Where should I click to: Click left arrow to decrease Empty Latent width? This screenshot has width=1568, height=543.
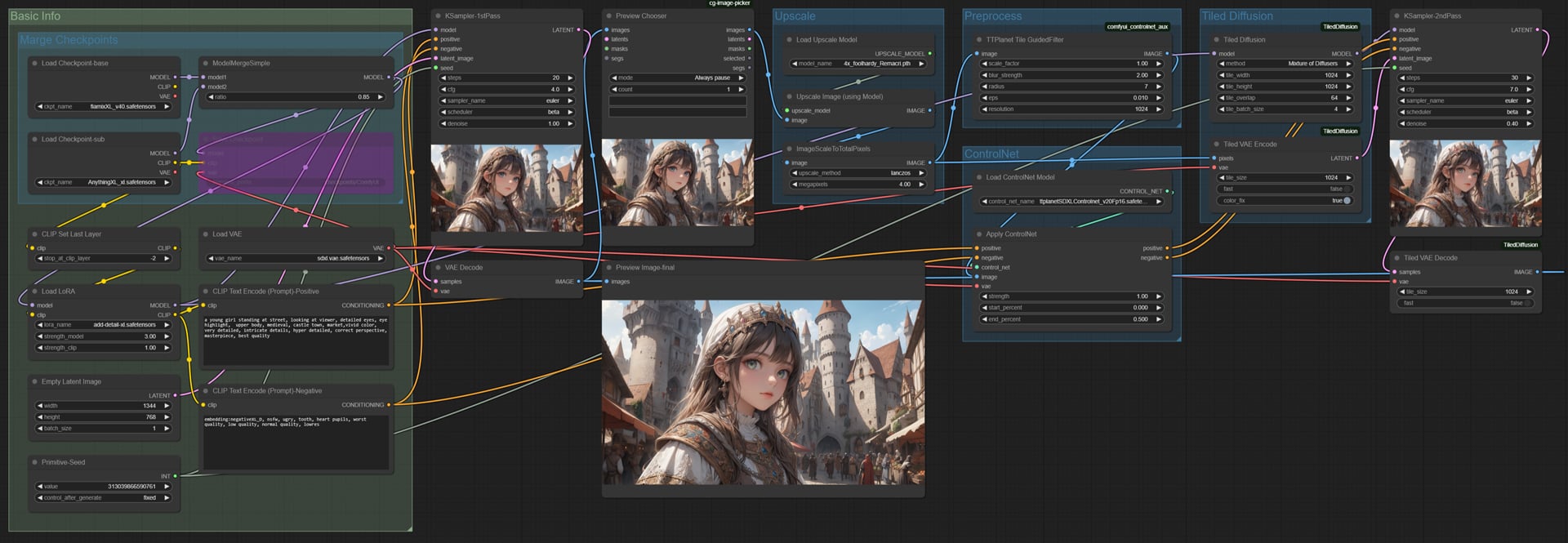pos(39,405)
